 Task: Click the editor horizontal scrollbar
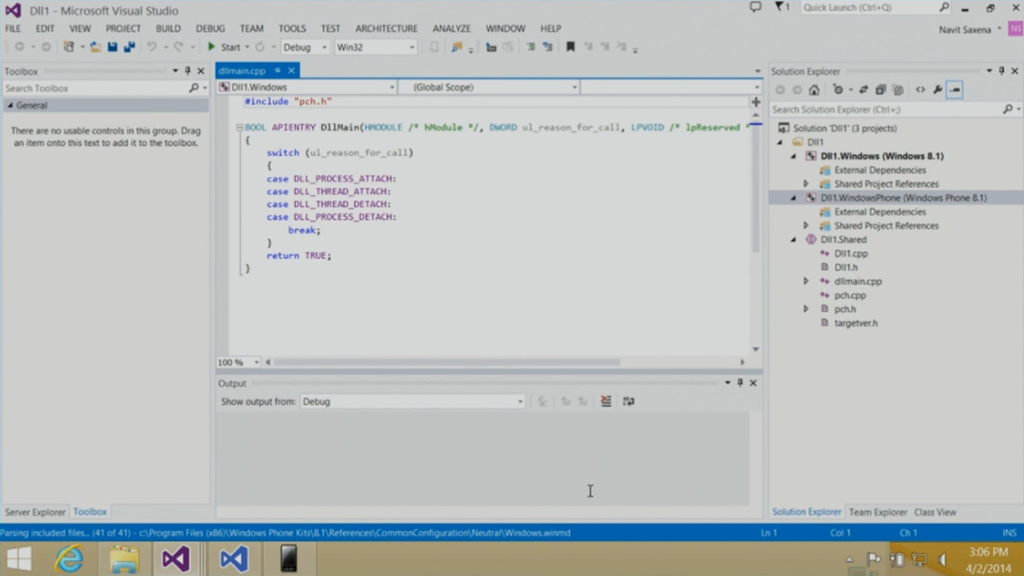point(447,362)
